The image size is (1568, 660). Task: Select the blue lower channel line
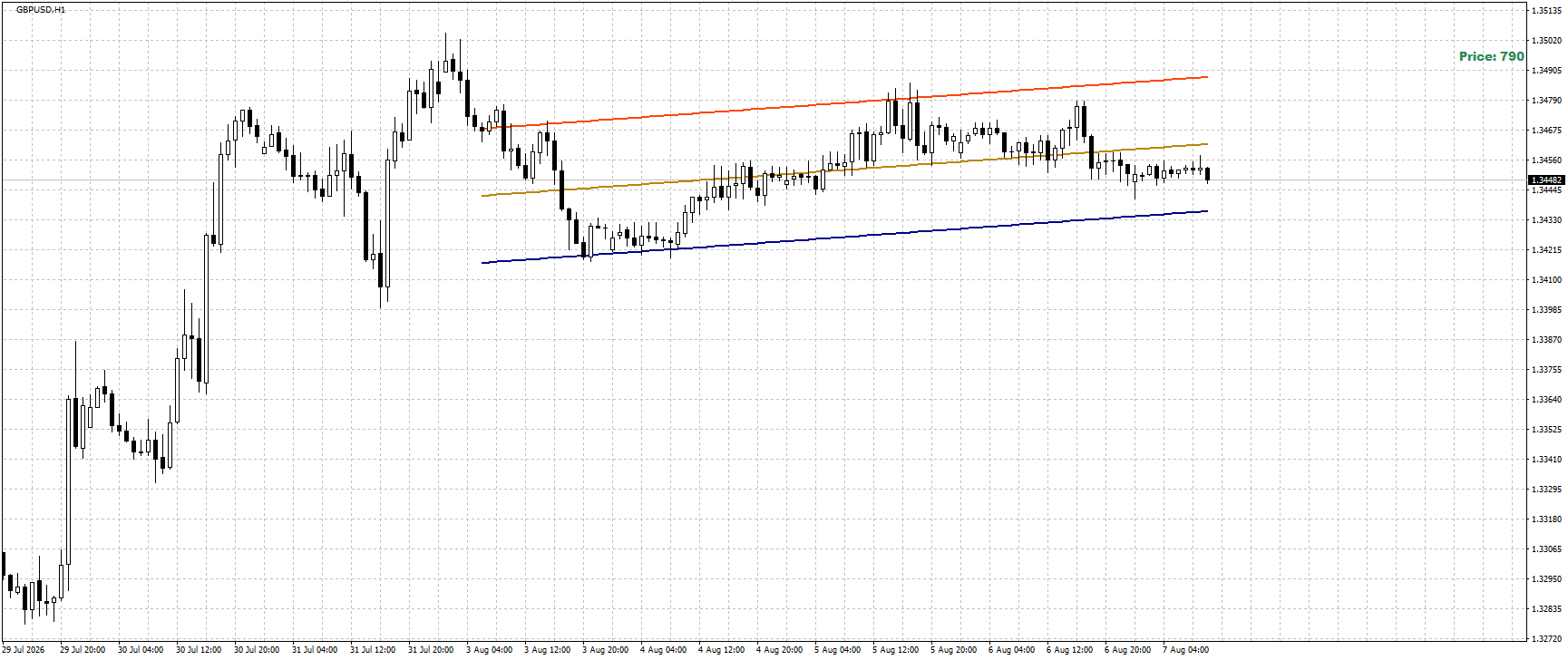[845, 237]
